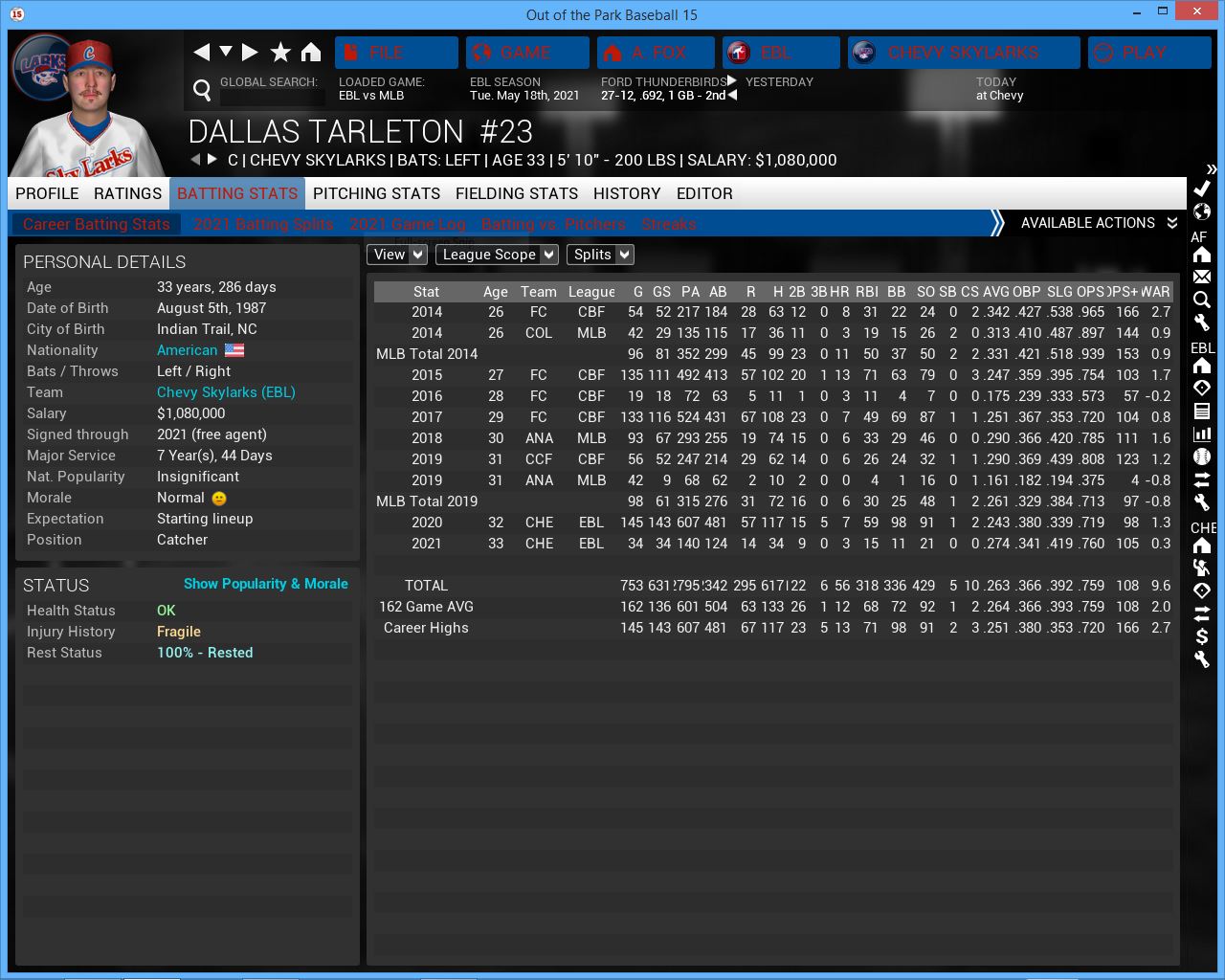The width and height of the screenshot is (1225, 980).
Task: Open the Streaks subtab
Action: 669,224
